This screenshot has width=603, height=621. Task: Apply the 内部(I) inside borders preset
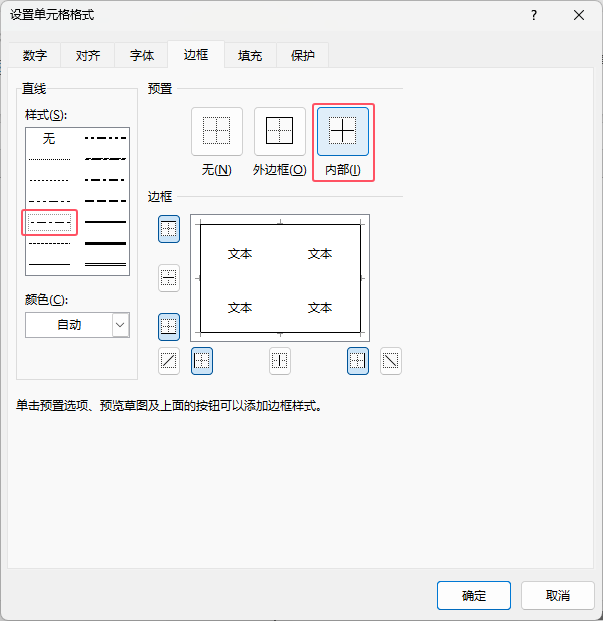point(343,131)
